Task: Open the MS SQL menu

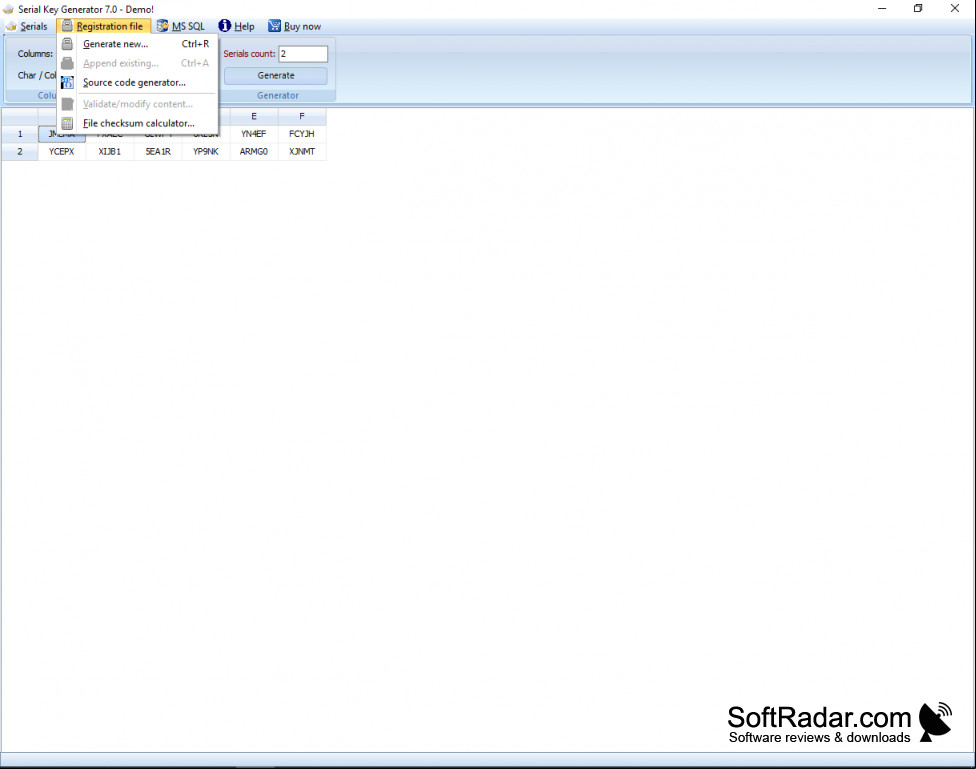Action: (181, 26)
